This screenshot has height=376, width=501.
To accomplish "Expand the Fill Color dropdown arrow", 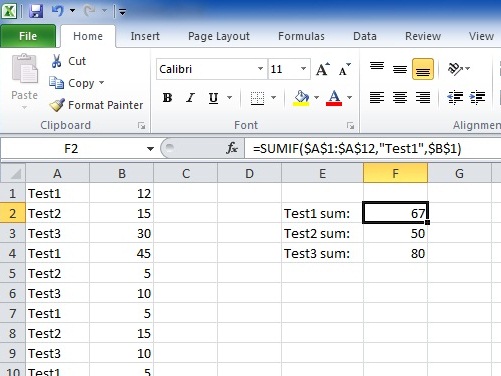I will pyautogui.click(x=316, y=98).
